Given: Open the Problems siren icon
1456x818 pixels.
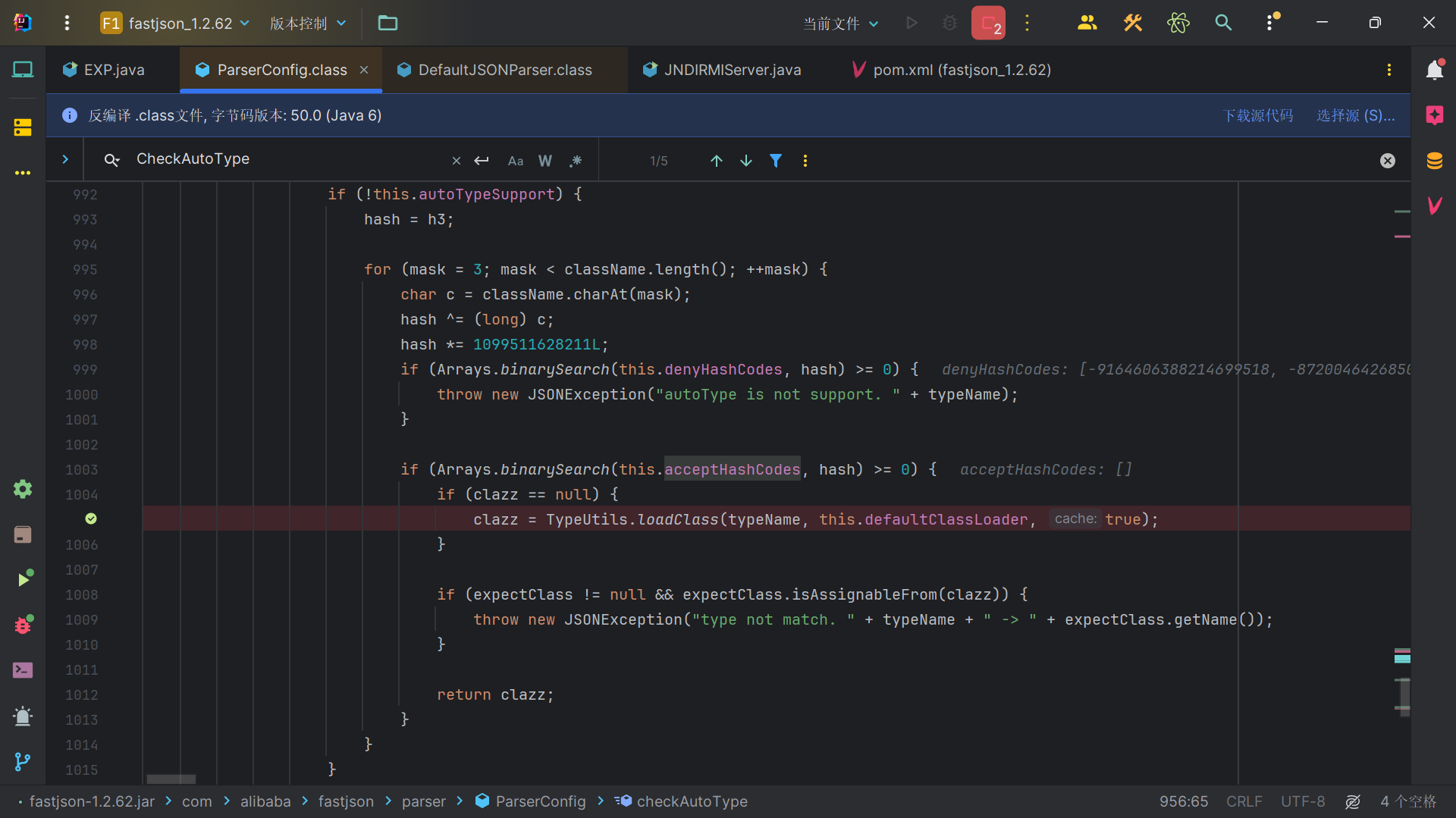Looking at the screenshot, I should [23, 716].
